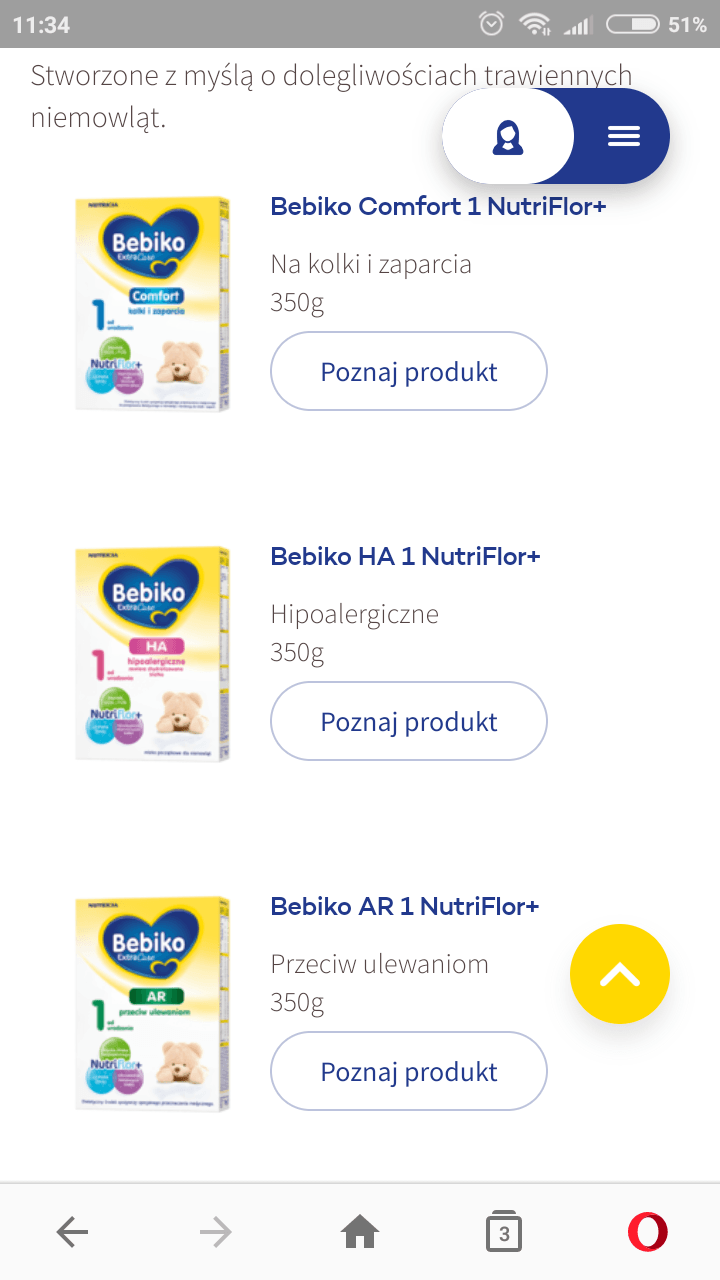Open the browser tabs counter
The width and height of the screenshot is (720, 1280).
[x=504, y=1233]
